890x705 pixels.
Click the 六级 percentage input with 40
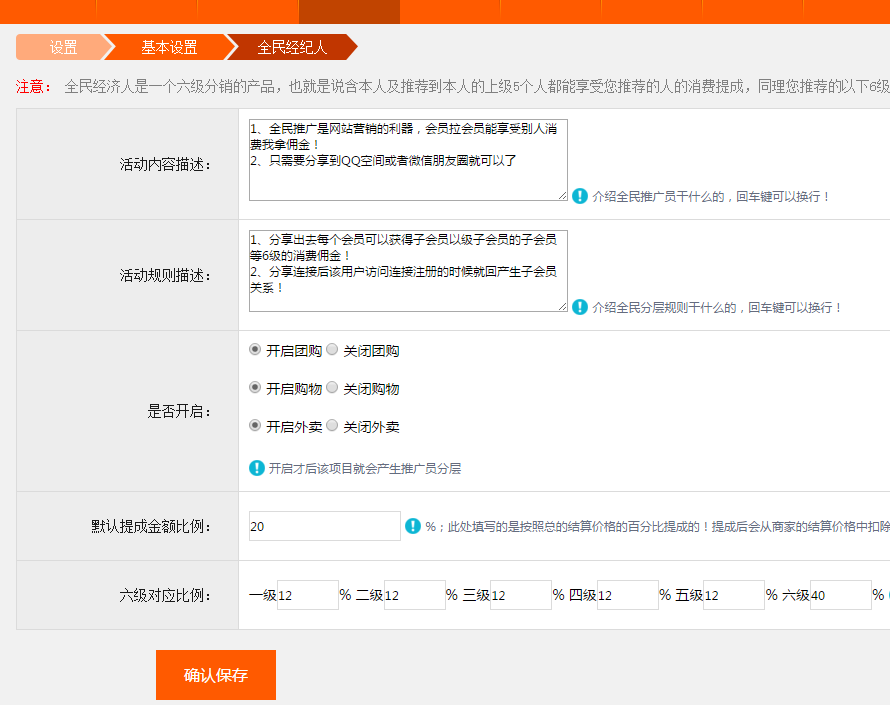841,595
